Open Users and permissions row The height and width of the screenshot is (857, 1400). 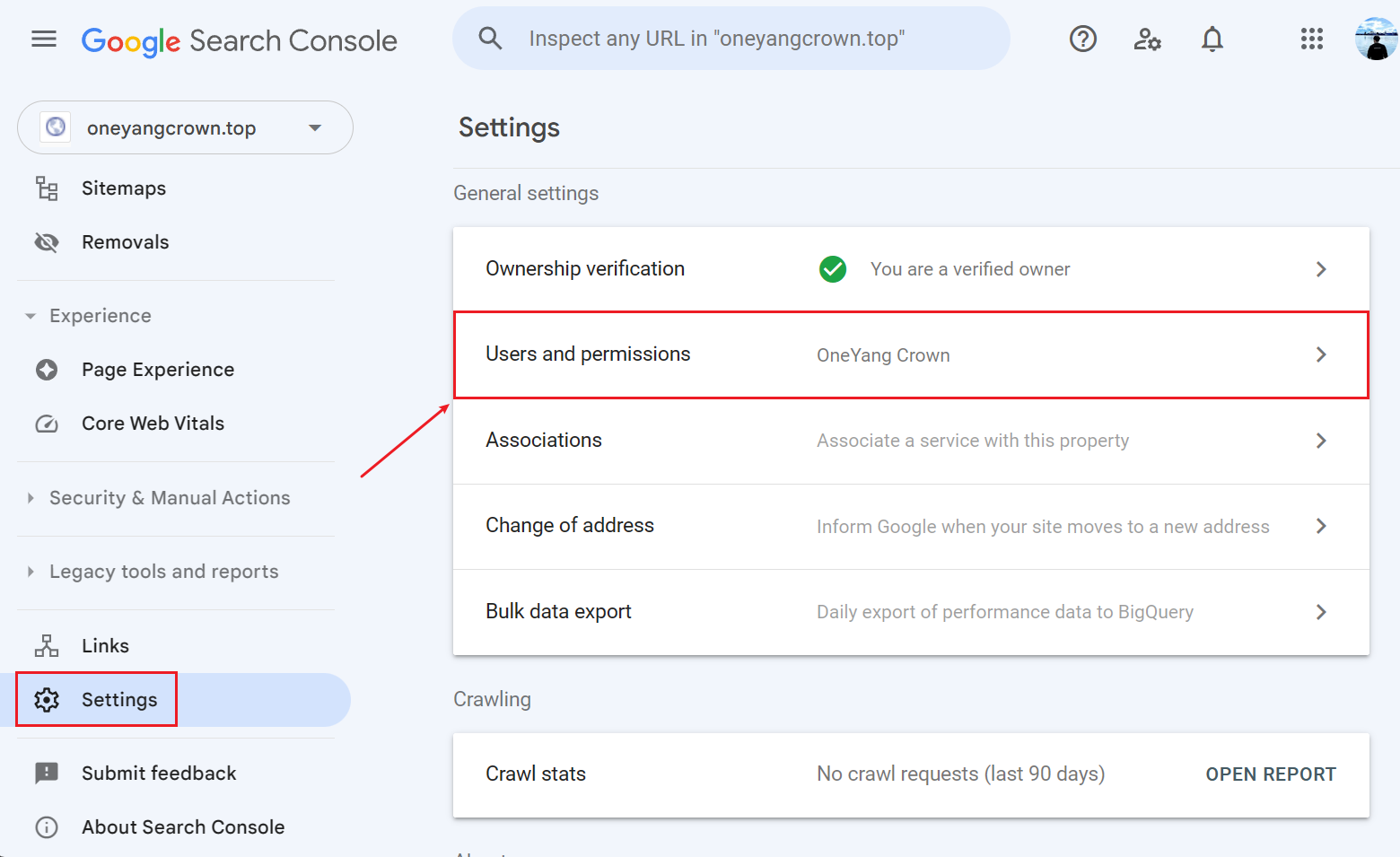[910, 354]
